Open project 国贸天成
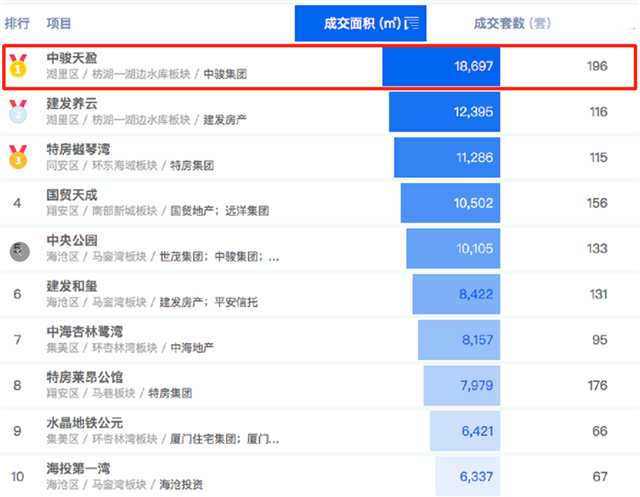The image size is (640, 497). coord(72,195)
